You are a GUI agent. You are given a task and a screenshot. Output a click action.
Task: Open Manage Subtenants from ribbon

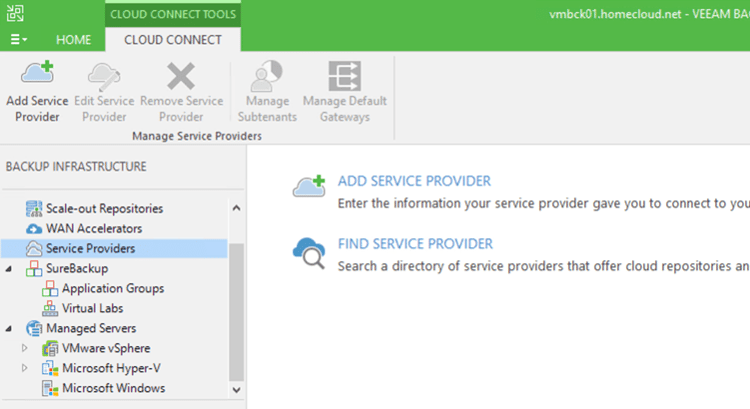pyautogui.click(x=267, y=76)
